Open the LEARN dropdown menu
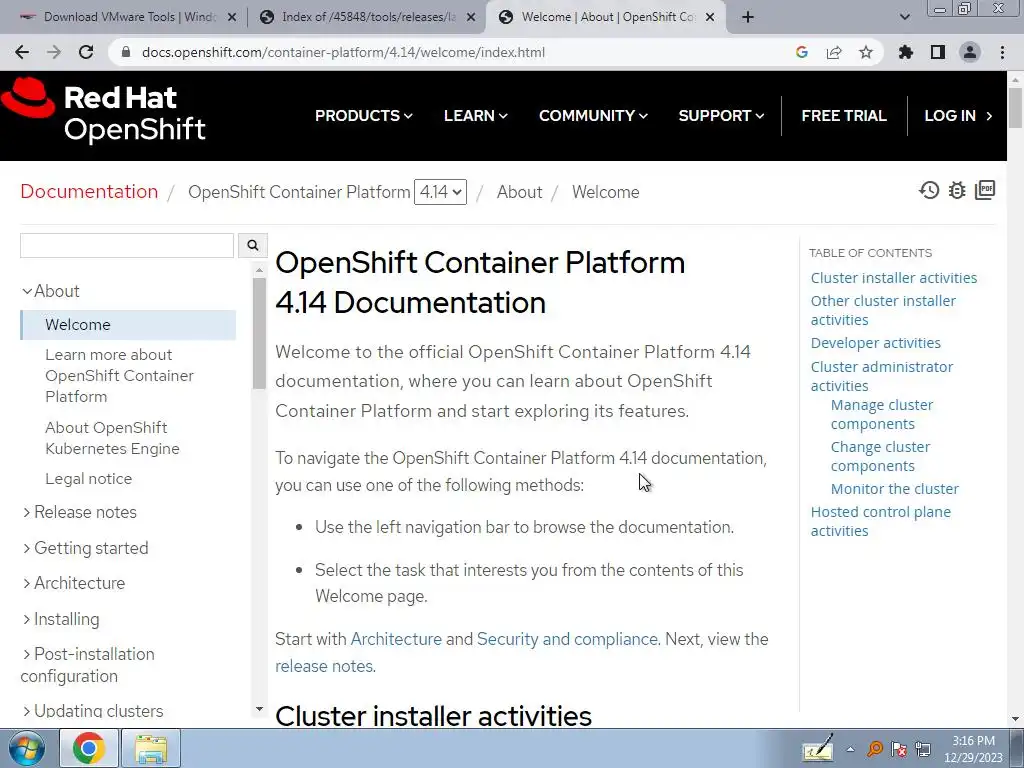This screenshot has width=1024, height=768. [475, 116]
